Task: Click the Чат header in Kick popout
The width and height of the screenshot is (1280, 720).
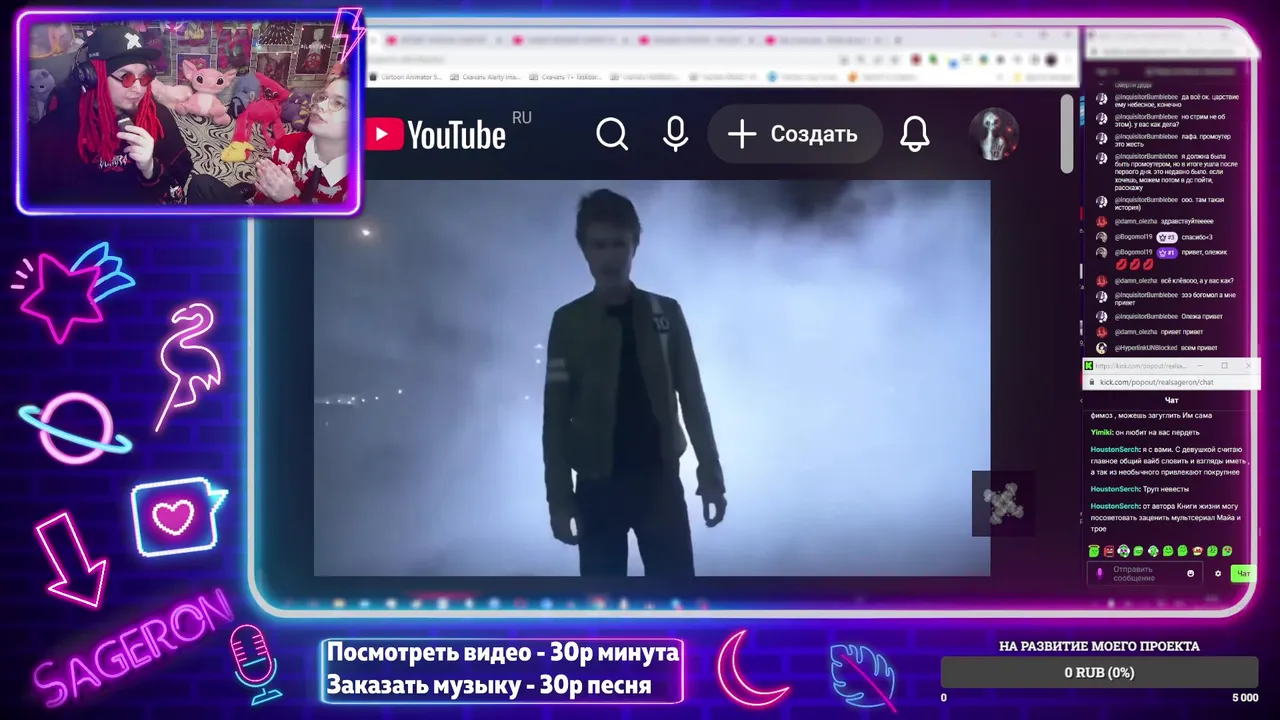Action: [x=1171, y=400]
